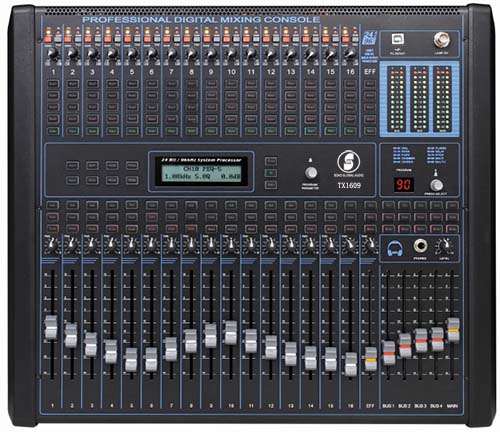The height and width of the screenshot is (432, 500).
Task: Click the '24 Bit / 96kHz System Processor' label
Action: click(x=201, y=160)
